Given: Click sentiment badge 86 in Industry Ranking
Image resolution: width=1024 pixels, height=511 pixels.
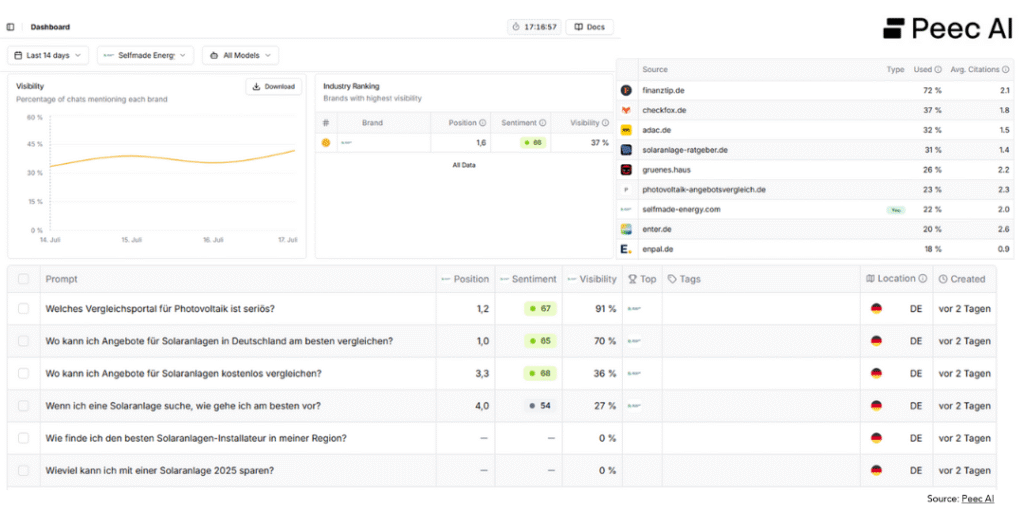Looking at the screenshot, I should point(533,142).
